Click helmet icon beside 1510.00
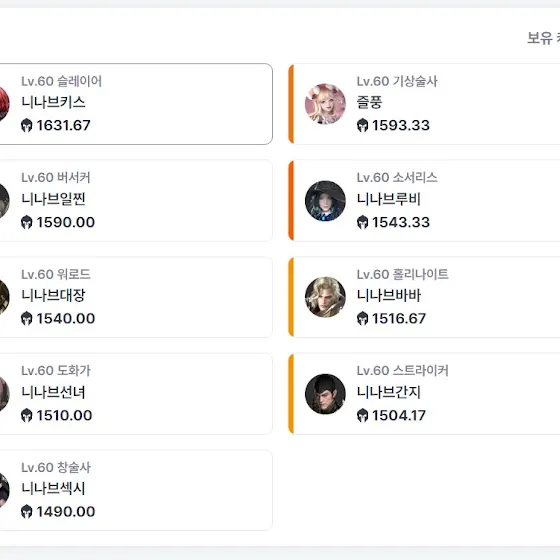 pyautogui.click(x=27, y=415)
